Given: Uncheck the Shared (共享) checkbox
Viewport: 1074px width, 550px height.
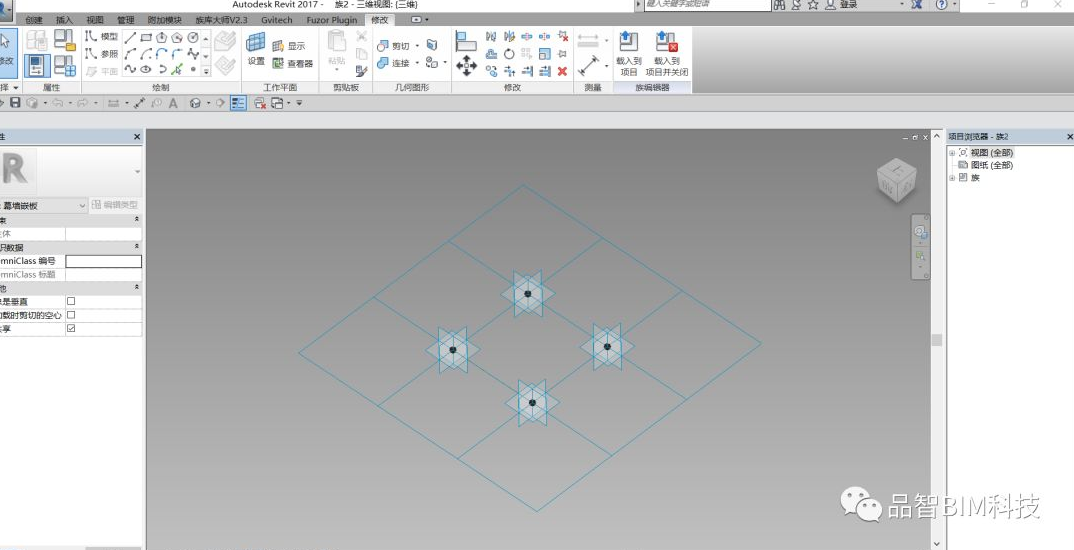Looking at the screenshot, I should tap(71, 329).
